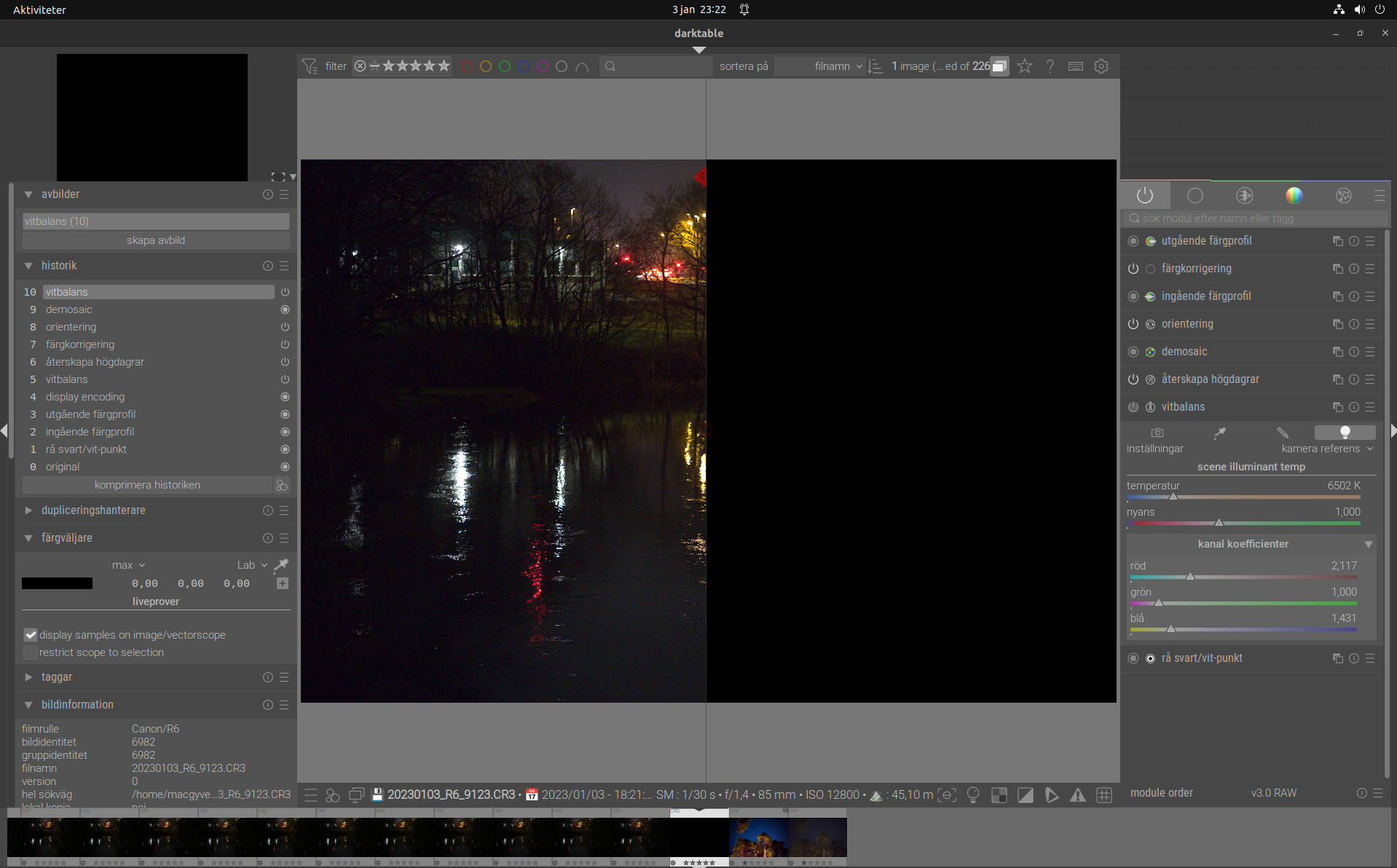Open the color module group panel

[1294, 194]
